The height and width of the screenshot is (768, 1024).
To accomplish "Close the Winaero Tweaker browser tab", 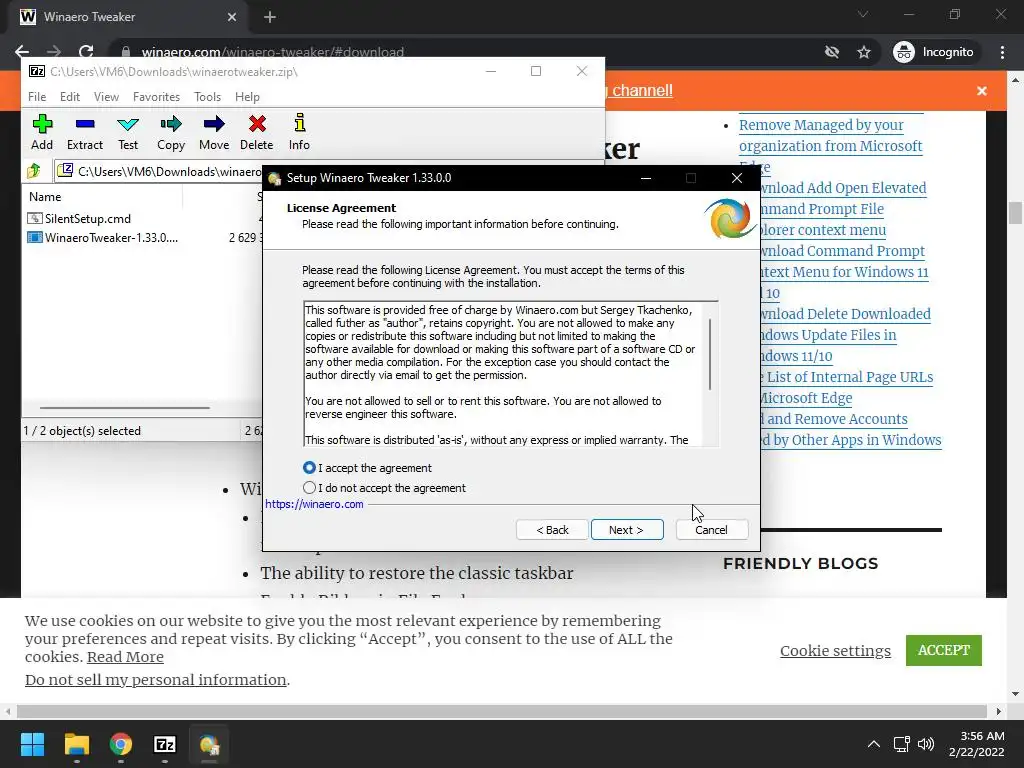I will (x=232, y=17).
